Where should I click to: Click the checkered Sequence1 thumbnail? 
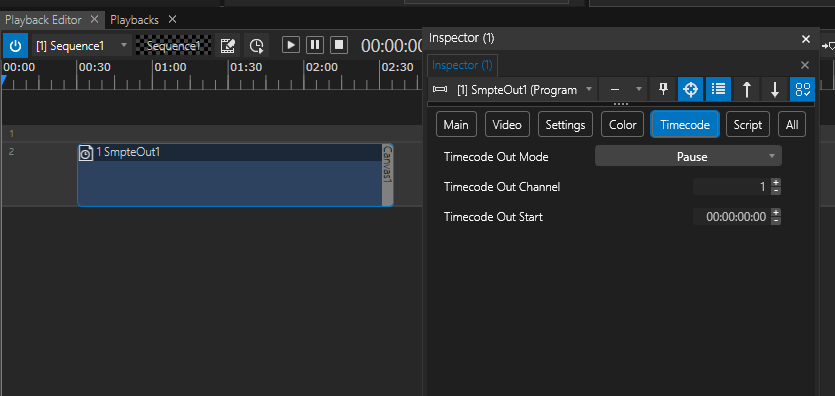(174, 46)
